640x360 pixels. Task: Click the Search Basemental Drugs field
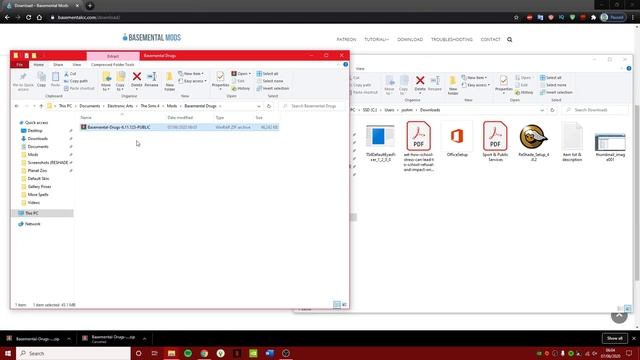point(312,106)
